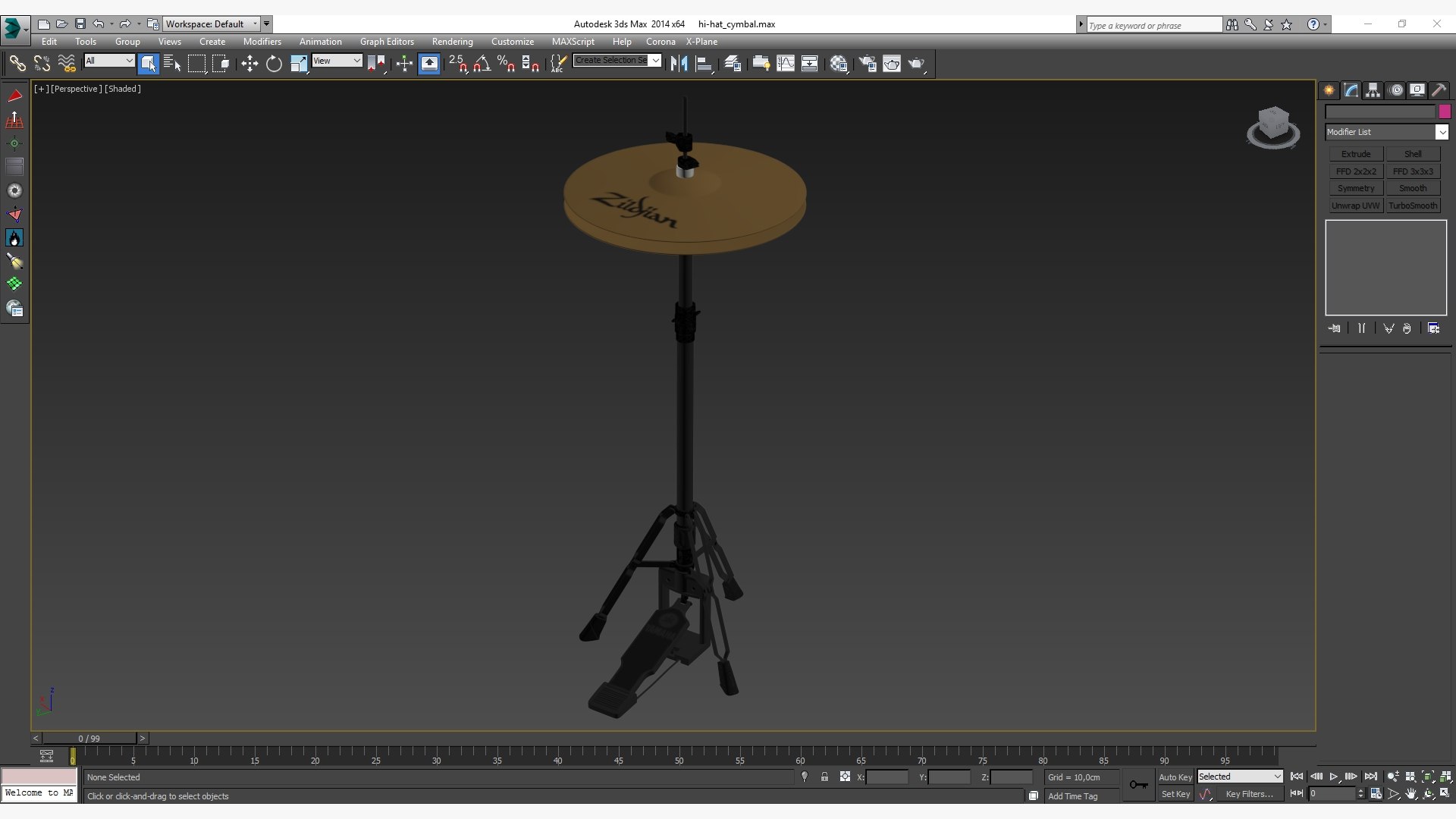Select the Select and Rotate tool
This screenshot has width=1456, height=819.
pos(274,64)
